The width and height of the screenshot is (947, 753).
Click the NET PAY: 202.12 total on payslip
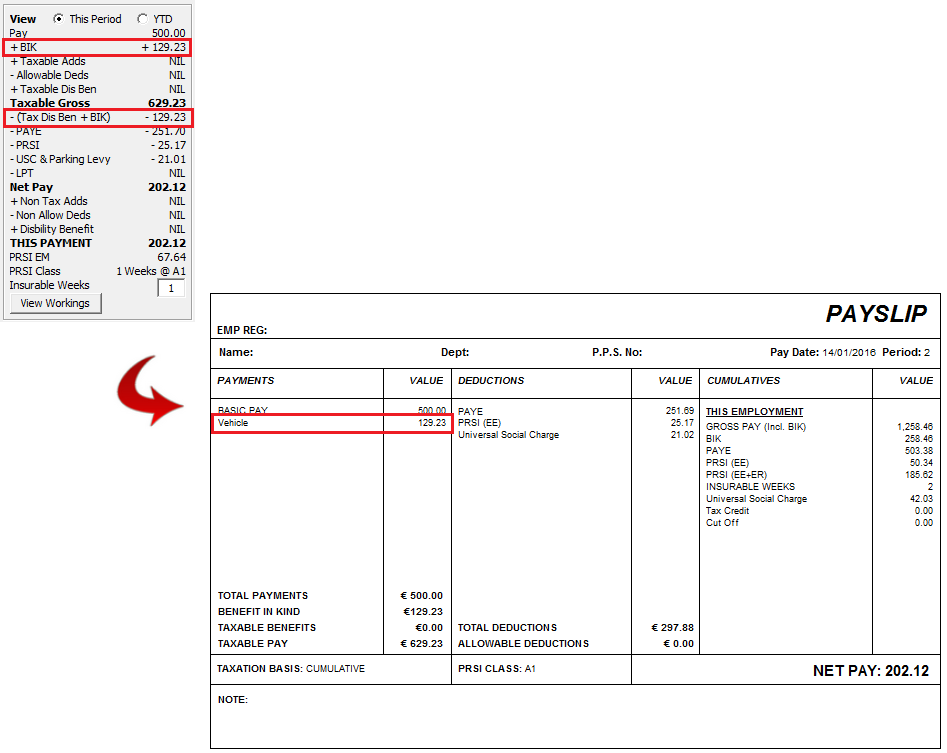pyautogui.click(x=870, y=671)
